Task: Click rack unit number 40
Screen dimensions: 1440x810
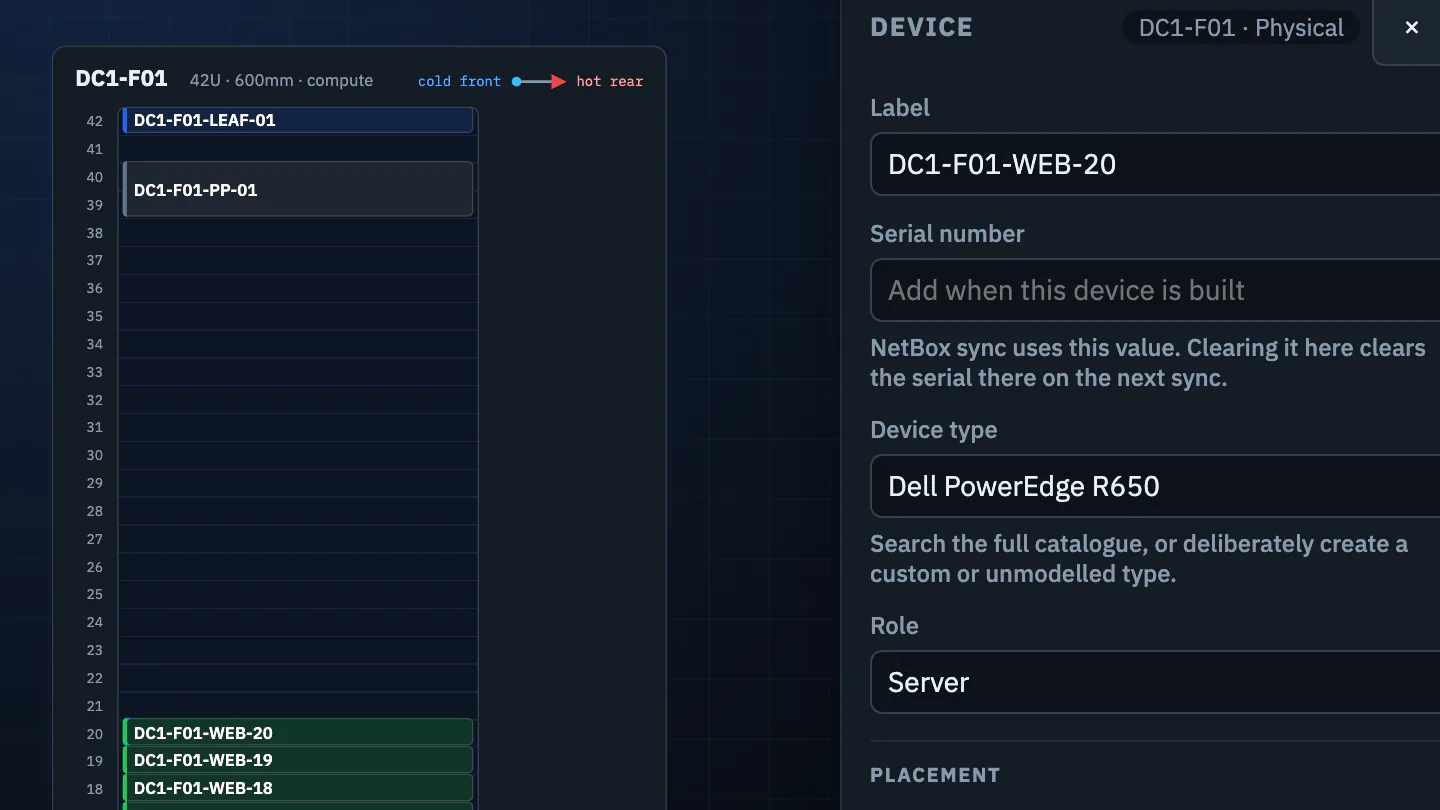Action: [x=95, y=177]
